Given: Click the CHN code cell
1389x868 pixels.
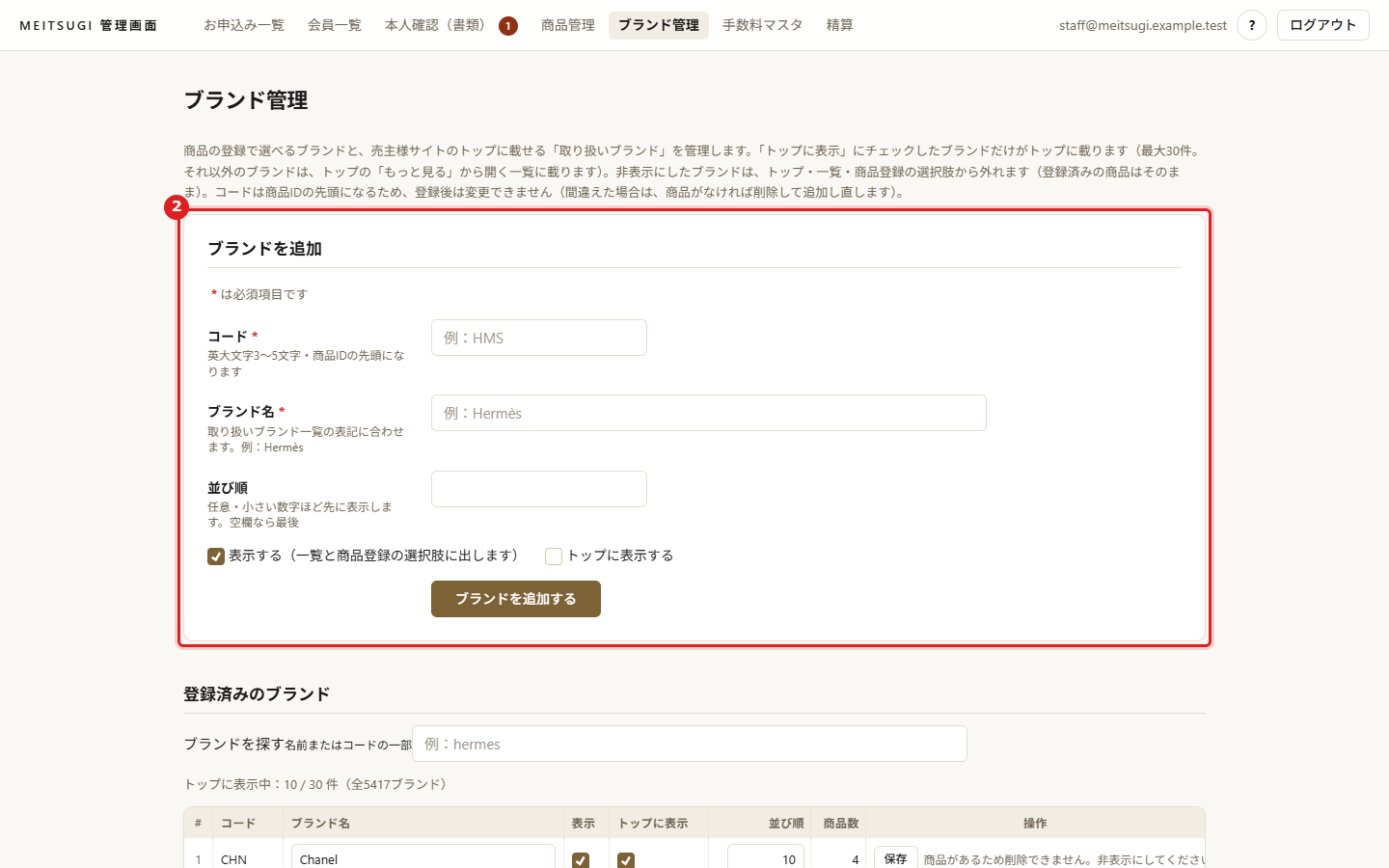Looking at the screenshot, I should pos(233,859).
